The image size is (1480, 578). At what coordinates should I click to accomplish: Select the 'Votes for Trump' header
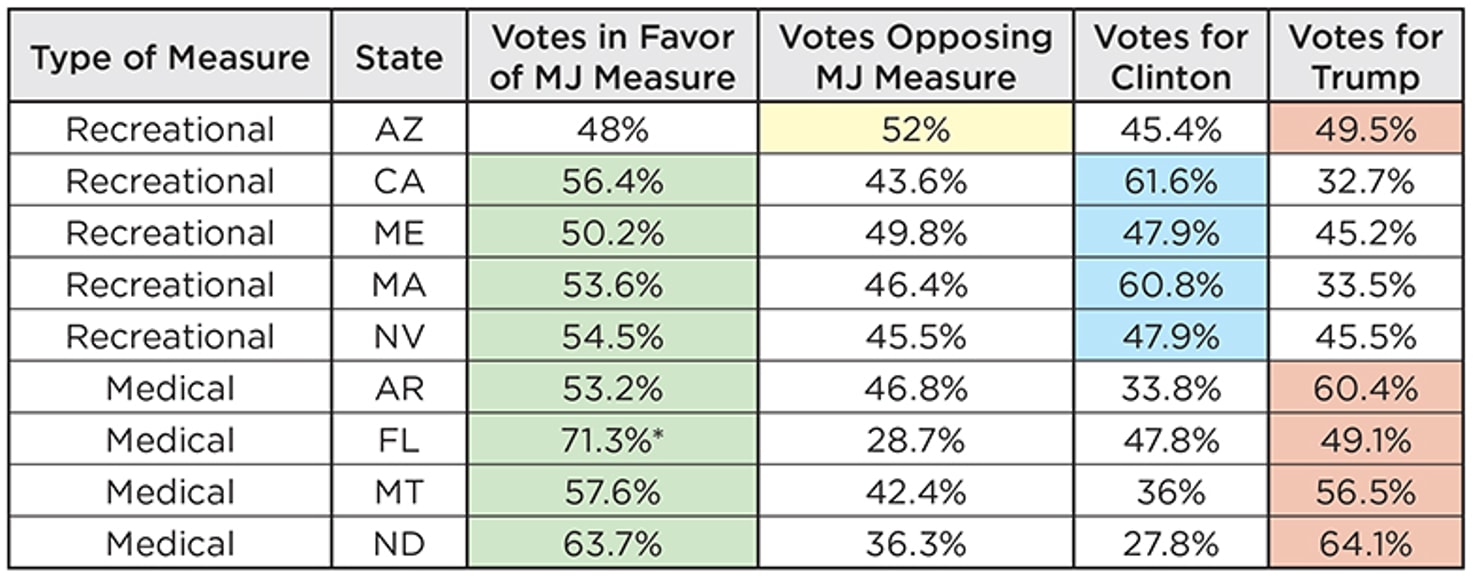[x=1366, y=58]
